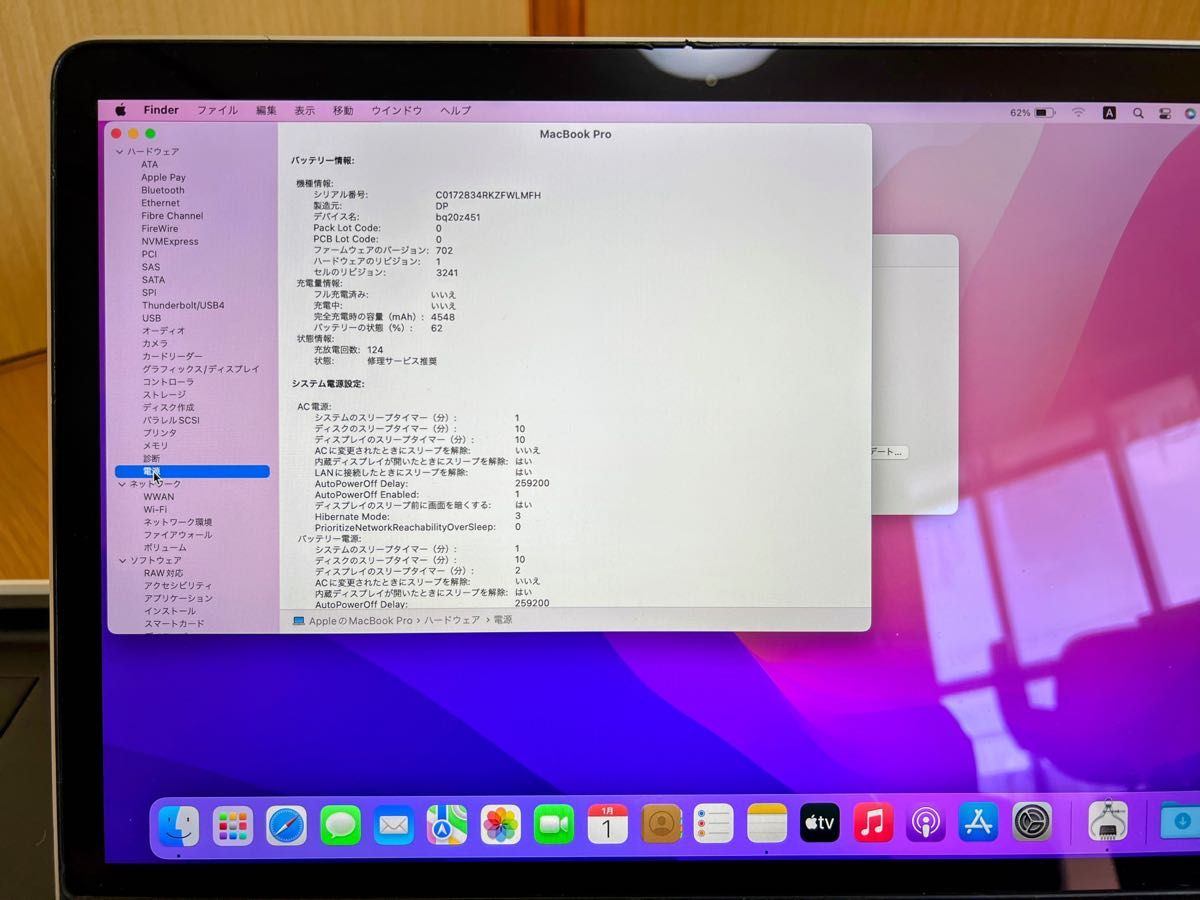Screen dimensions: 1200x900
Task: Open the ウインドウ menu
Action: point(397,111)
